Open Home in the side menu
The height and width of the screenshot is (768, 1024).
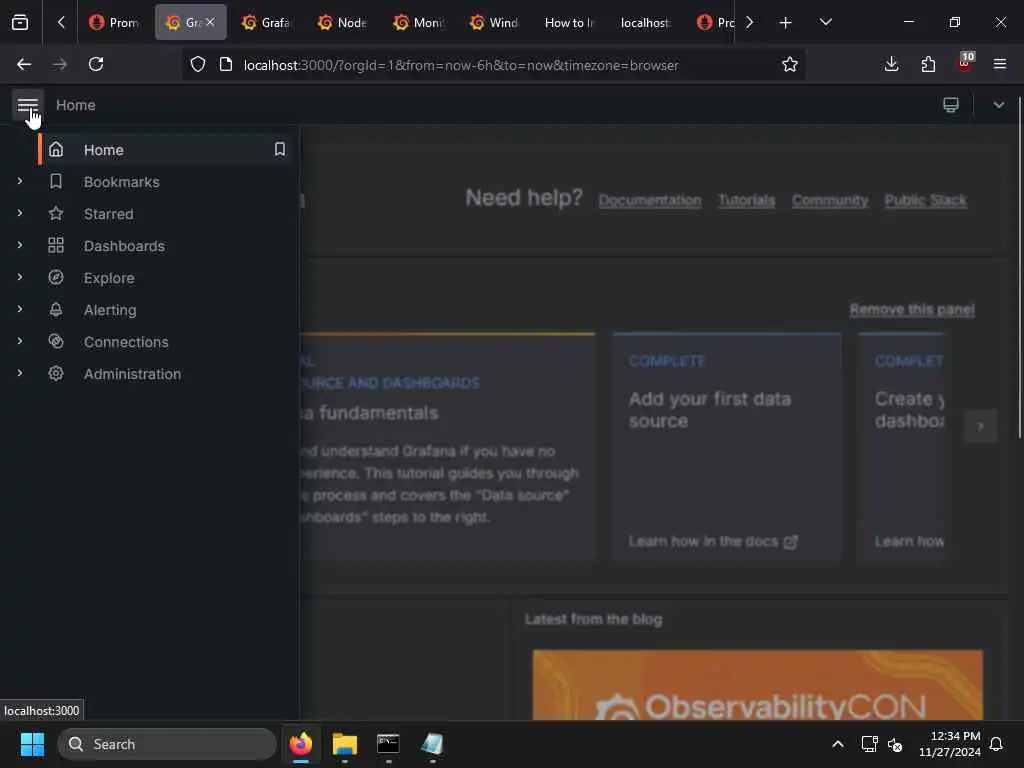103,150
